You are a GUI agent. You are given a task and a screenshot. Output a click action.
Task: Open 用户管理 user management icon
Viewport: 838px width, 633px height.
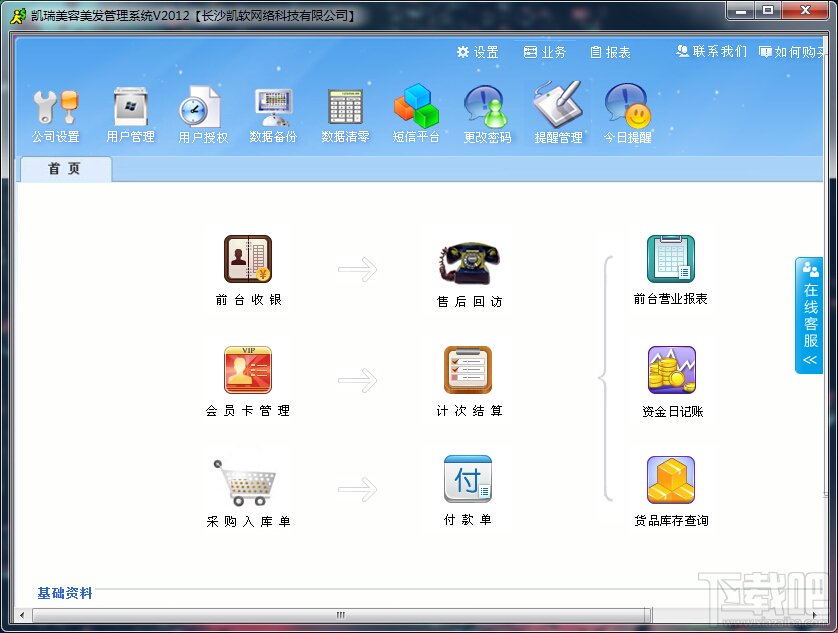tap(130, 114)
